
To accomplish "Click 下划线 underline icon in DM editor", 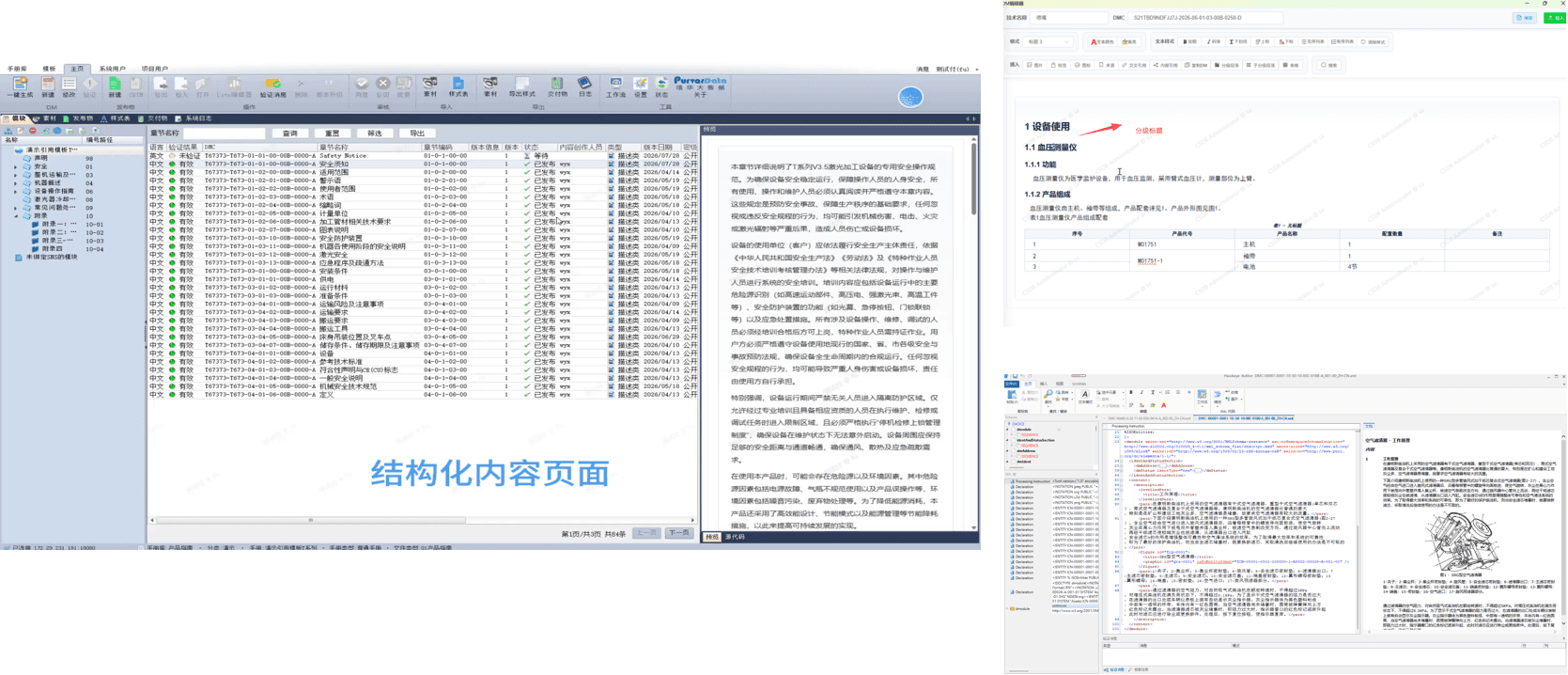I will point(1238,41).
